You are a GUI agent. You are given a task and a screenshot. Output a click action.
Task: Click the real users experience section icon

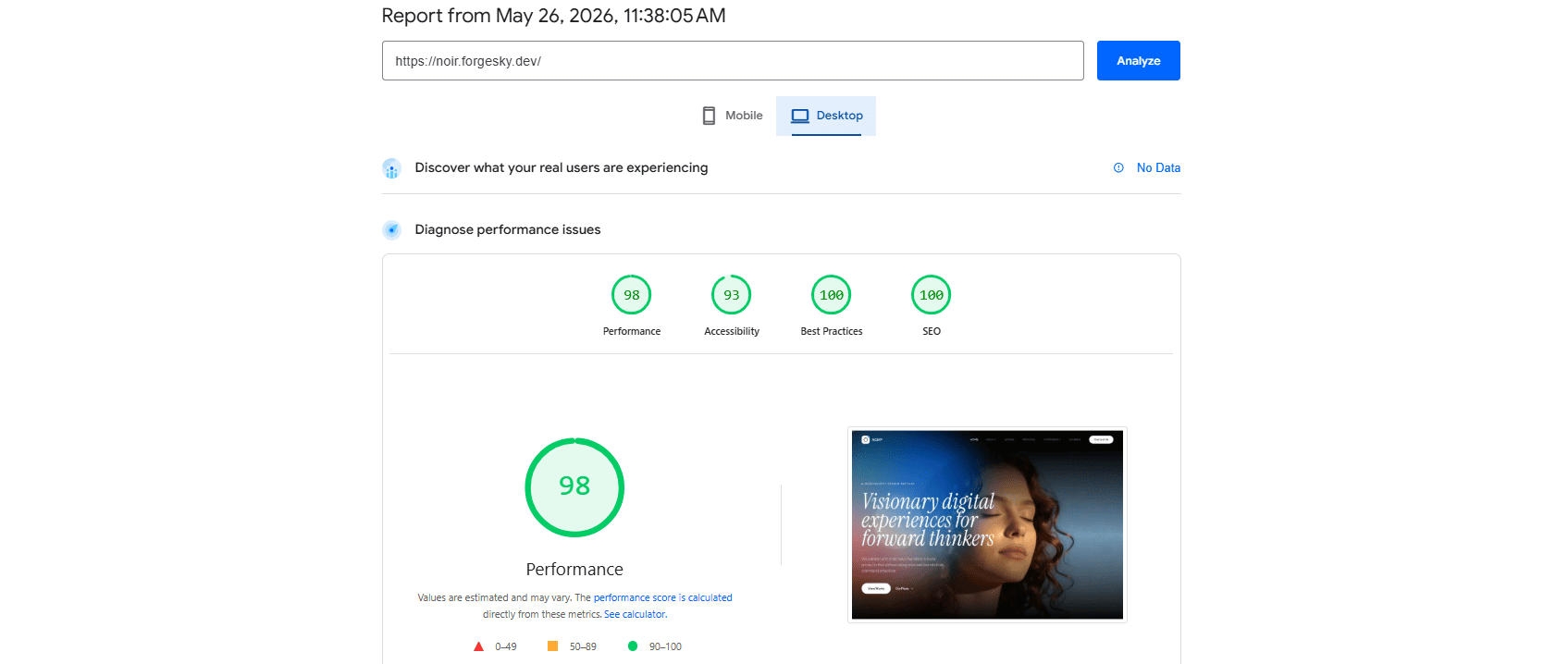pos(391,168)
